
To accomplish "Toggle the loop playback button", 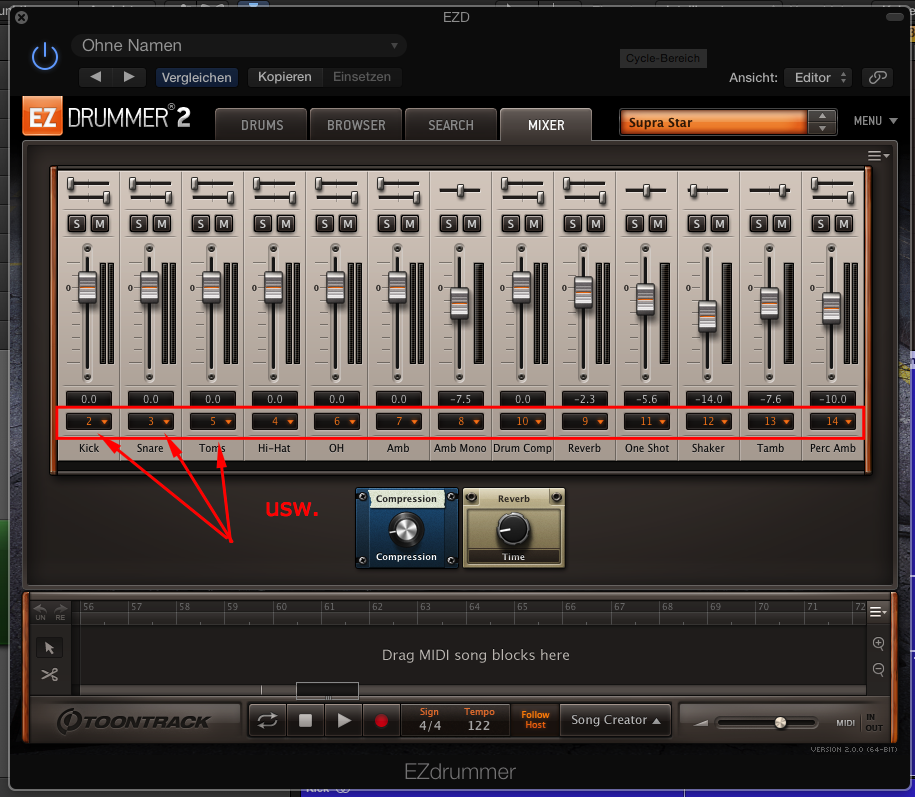I will [x=267, y=721].
